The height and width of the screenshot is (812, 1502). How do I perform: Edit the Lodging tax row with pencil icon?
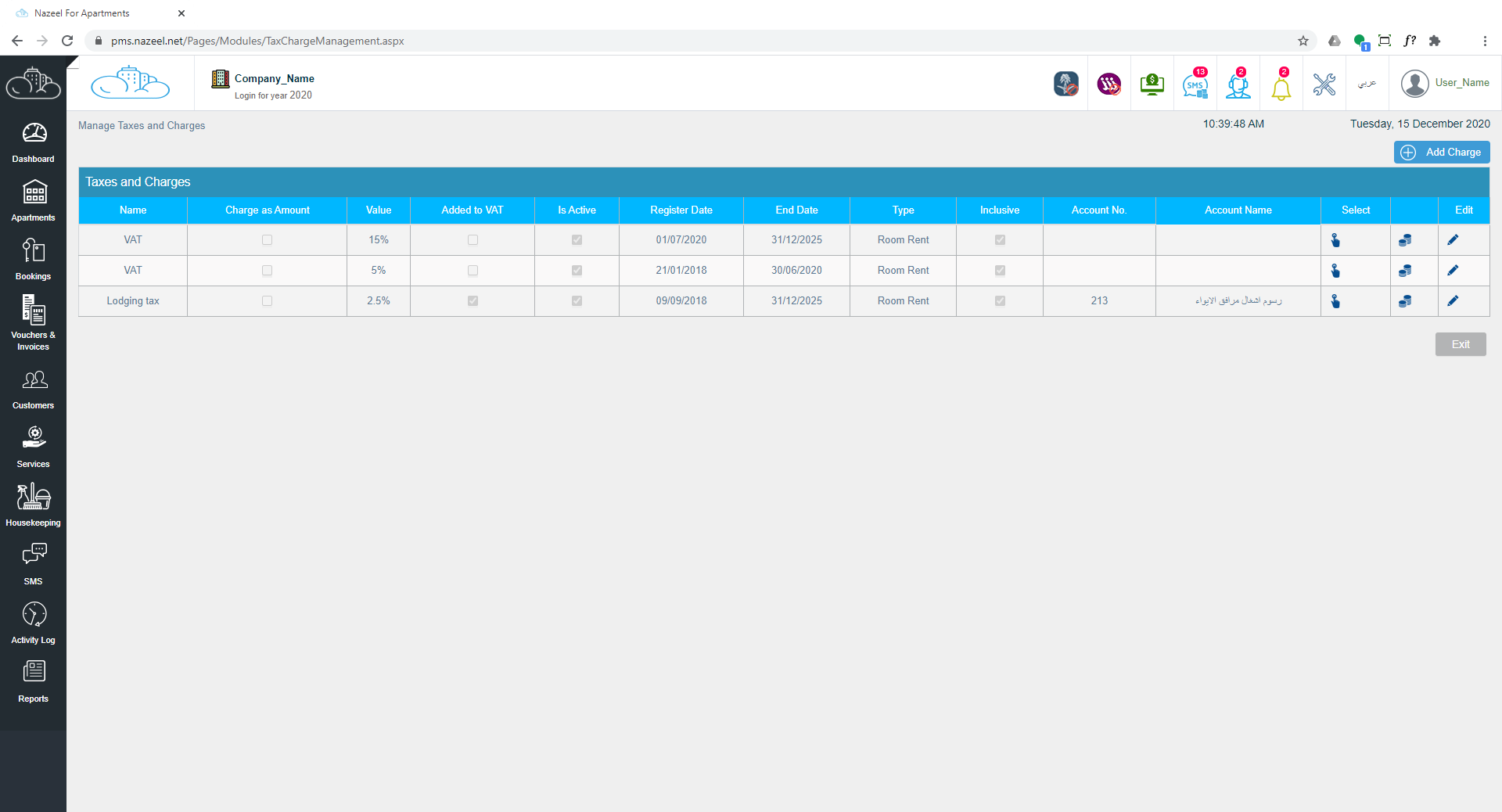point(1453,301)
